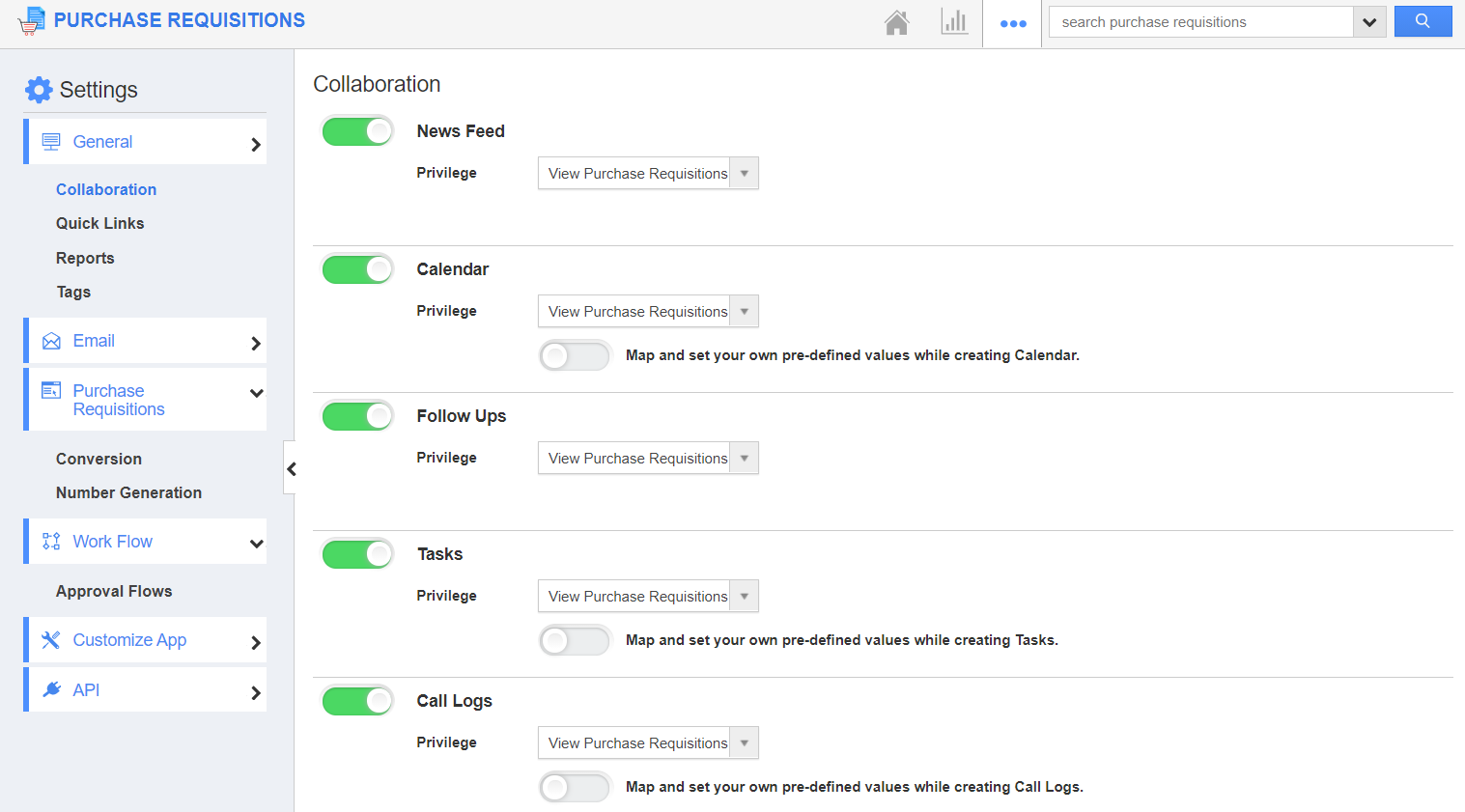Disable the News Feed toggle
The image size is (1465, 812).
point(357,131)
